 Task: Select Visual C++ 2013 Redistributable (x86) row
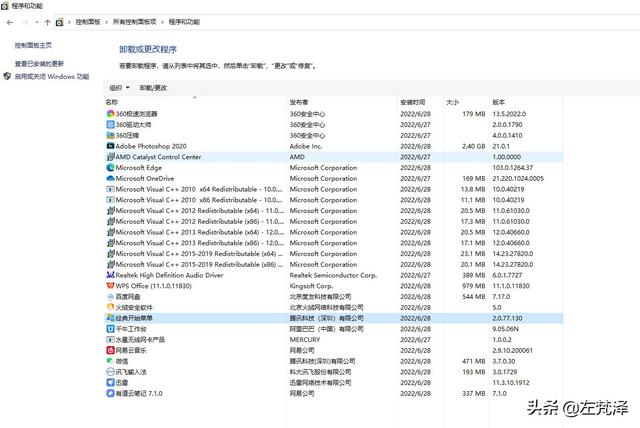(334, 243)
